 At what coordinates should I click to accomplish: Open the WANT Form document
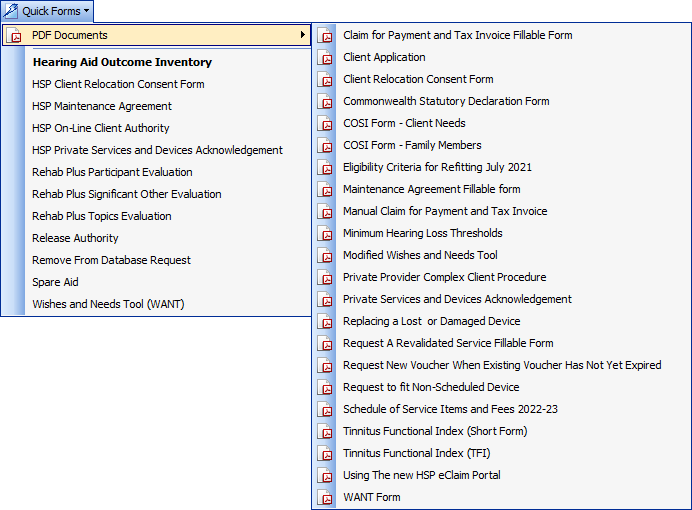pos(372,498)
